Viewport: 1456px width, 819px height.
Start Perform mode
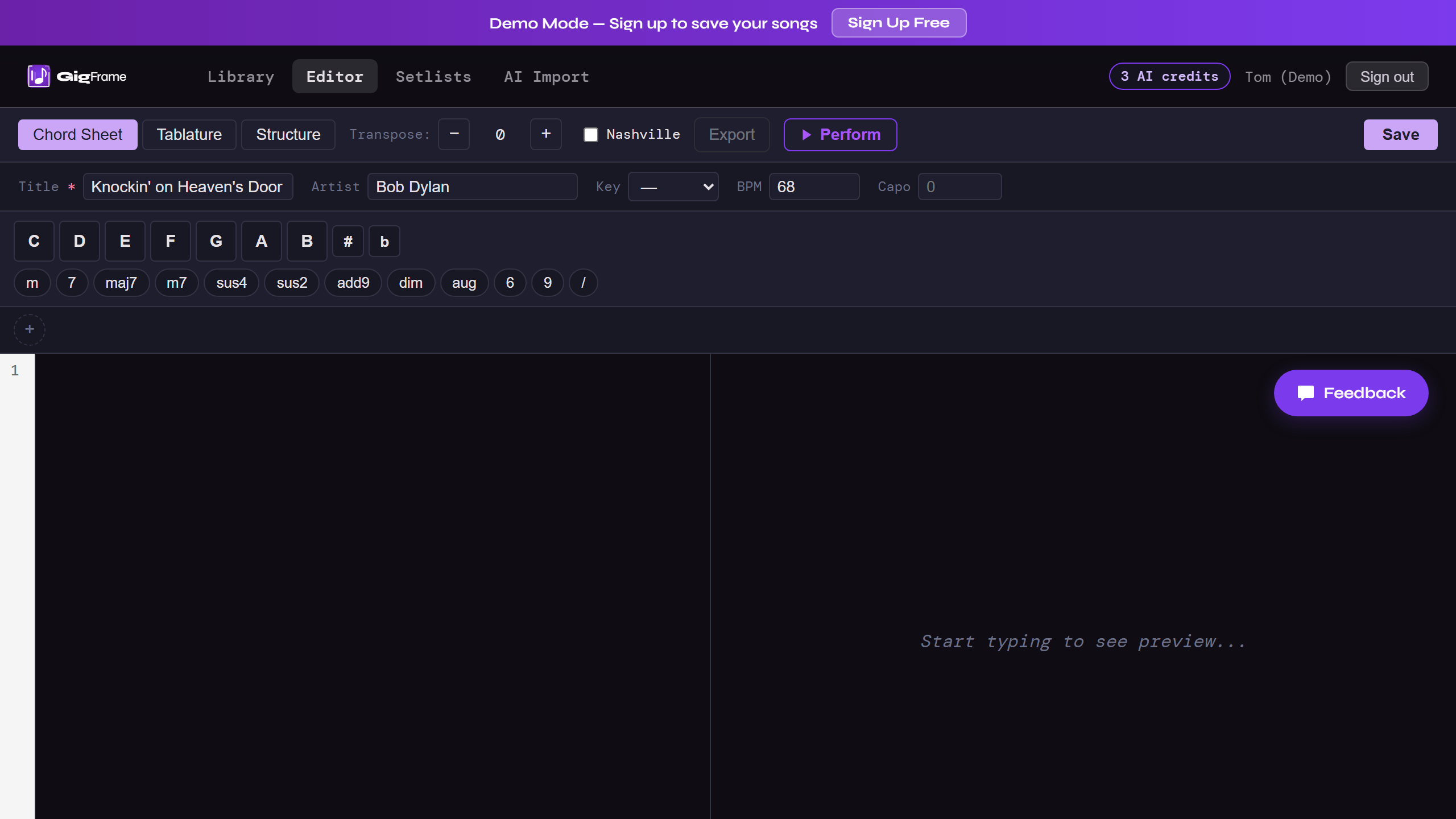(x=839, y=134)
